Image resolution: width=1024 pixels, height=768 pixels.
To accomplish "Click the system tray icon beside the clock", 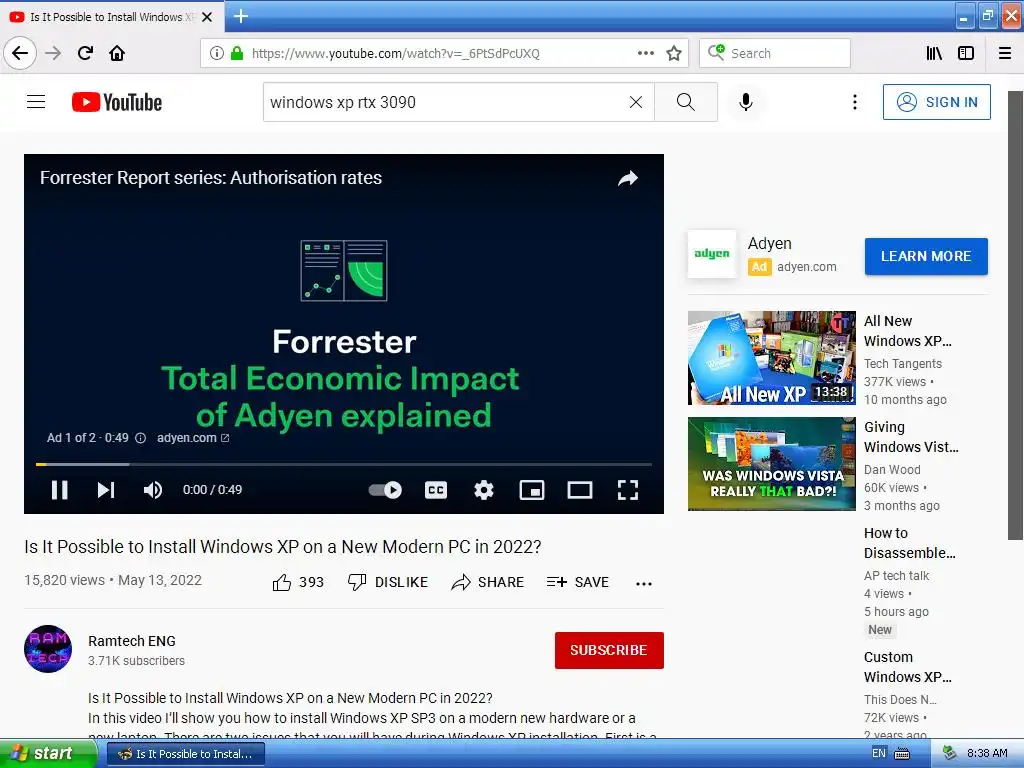I will (950, 754).
